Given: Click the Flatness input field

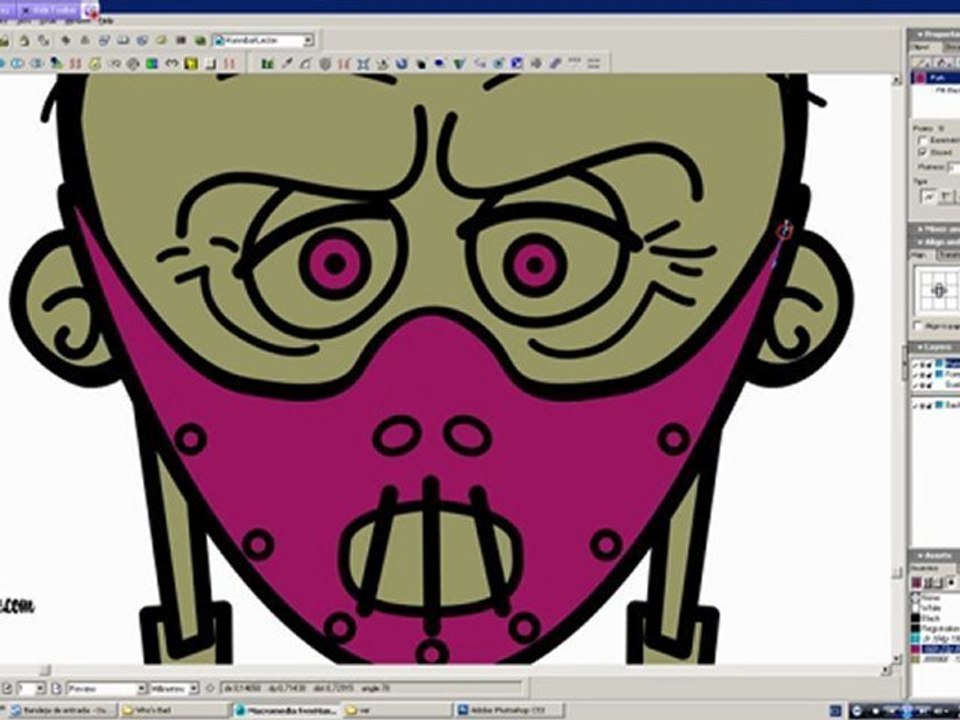Looking at the screenshot, I should pos(953,167).
